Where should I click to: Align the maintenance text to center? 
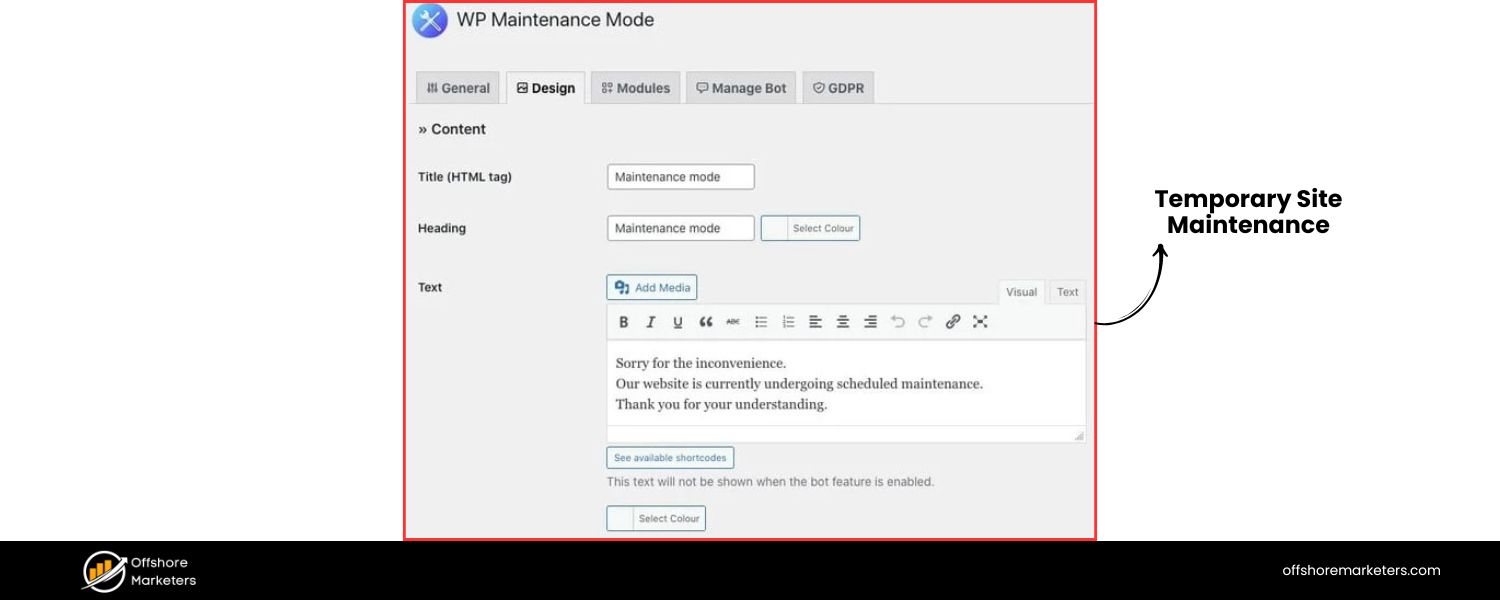(843, 322)
